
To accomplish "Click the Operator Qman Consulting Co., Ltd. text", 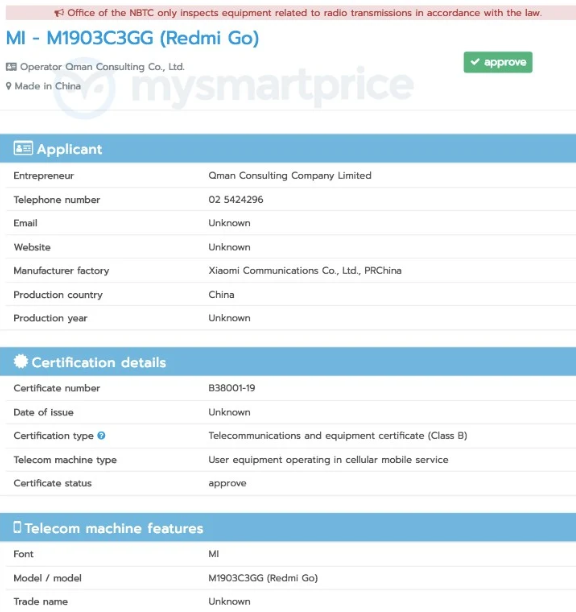I will 102,67.
